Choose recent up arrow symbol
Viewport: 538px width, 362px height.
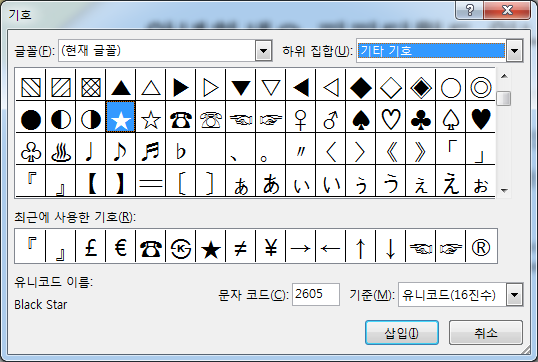361,247
